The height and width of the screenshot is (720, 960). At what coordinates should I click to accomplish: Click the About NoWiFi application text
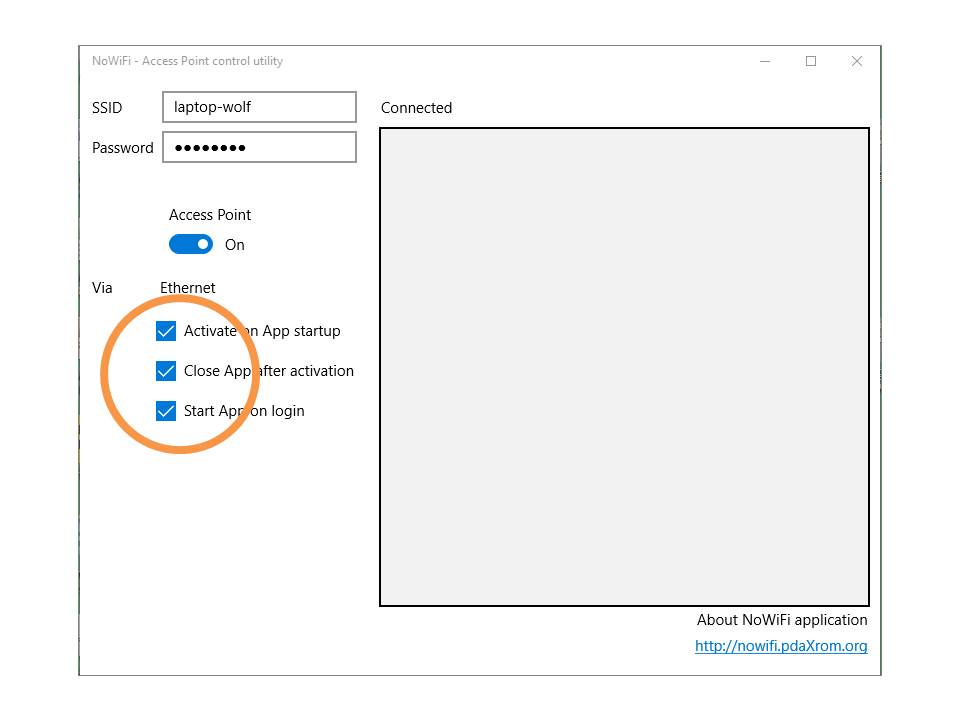coord(782,620)
